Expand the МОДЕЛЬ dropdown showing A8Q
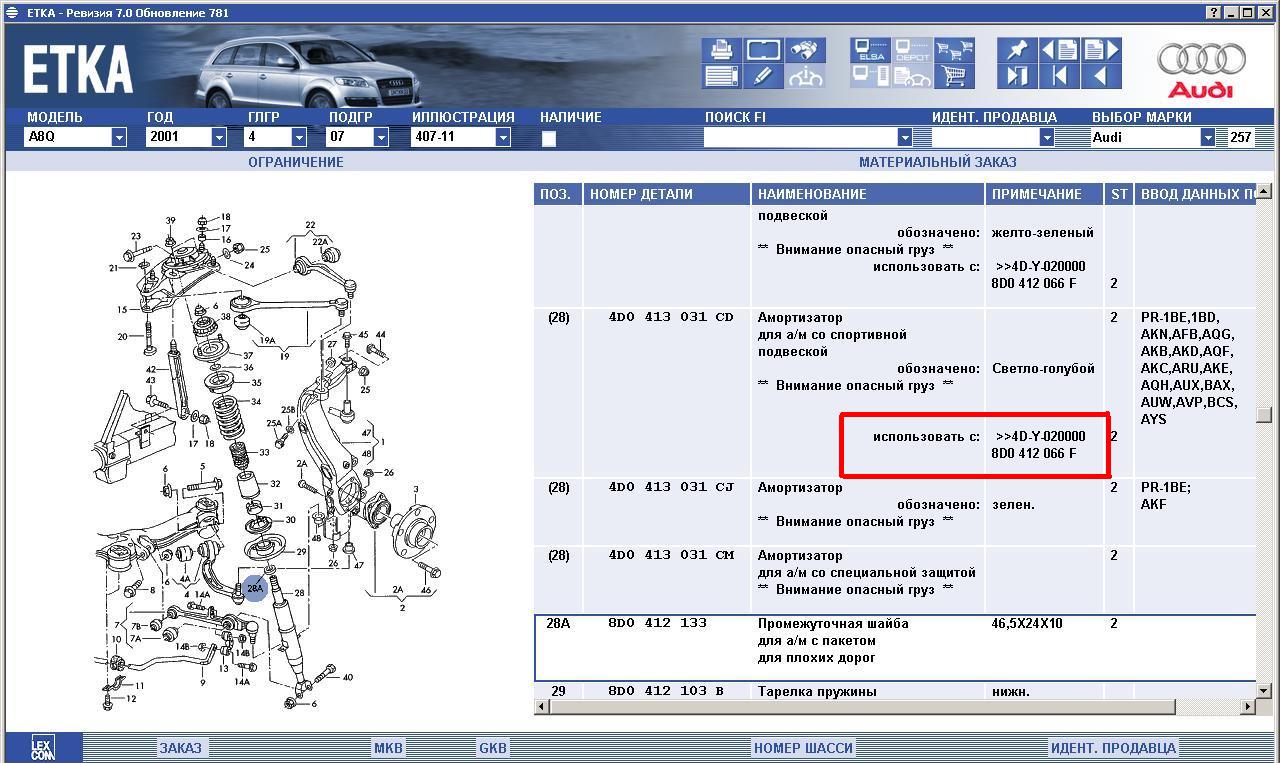This screenshot has width=1280, height=763. (118, 138)
